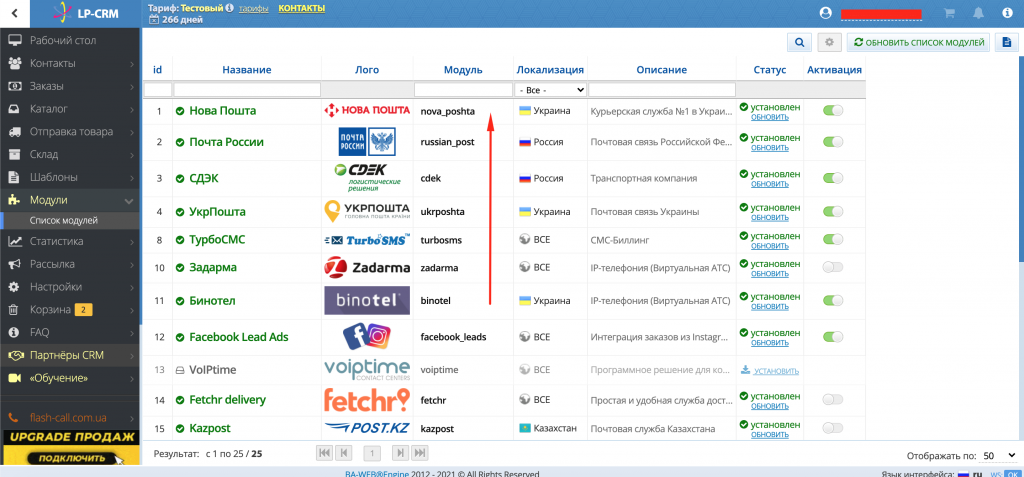Click the Zadarma logo
This screenshot has width=1024, height=477.
367,268
